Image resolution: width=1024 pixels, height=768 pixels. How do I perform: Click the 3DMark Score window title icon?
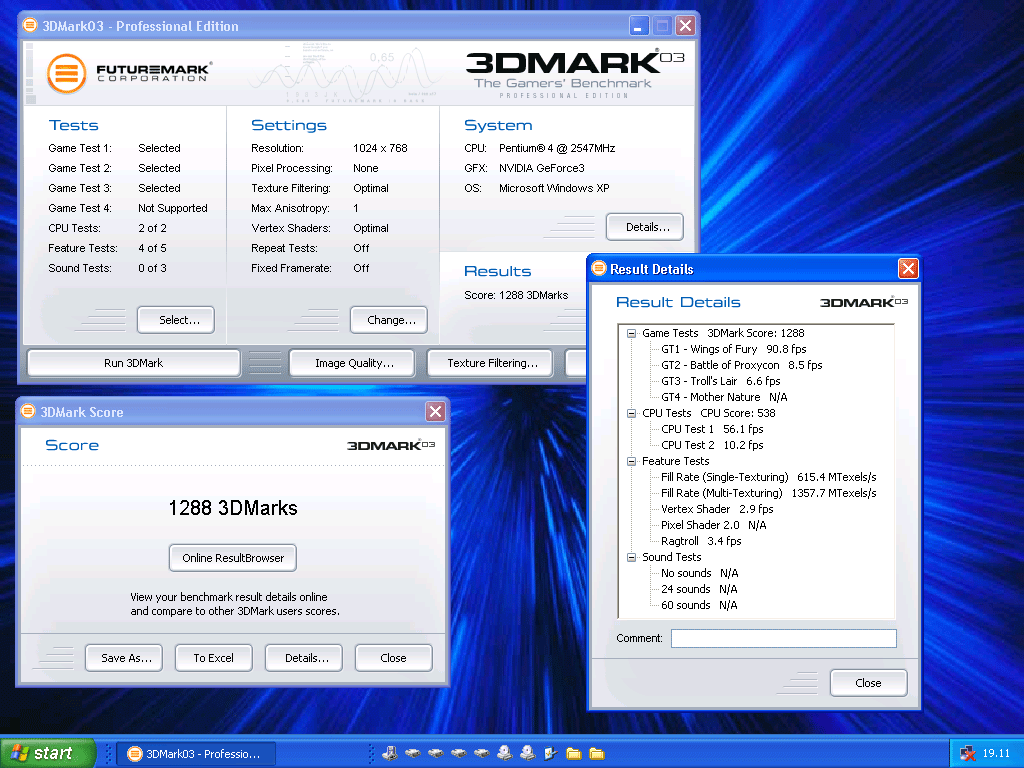[28, 411]
